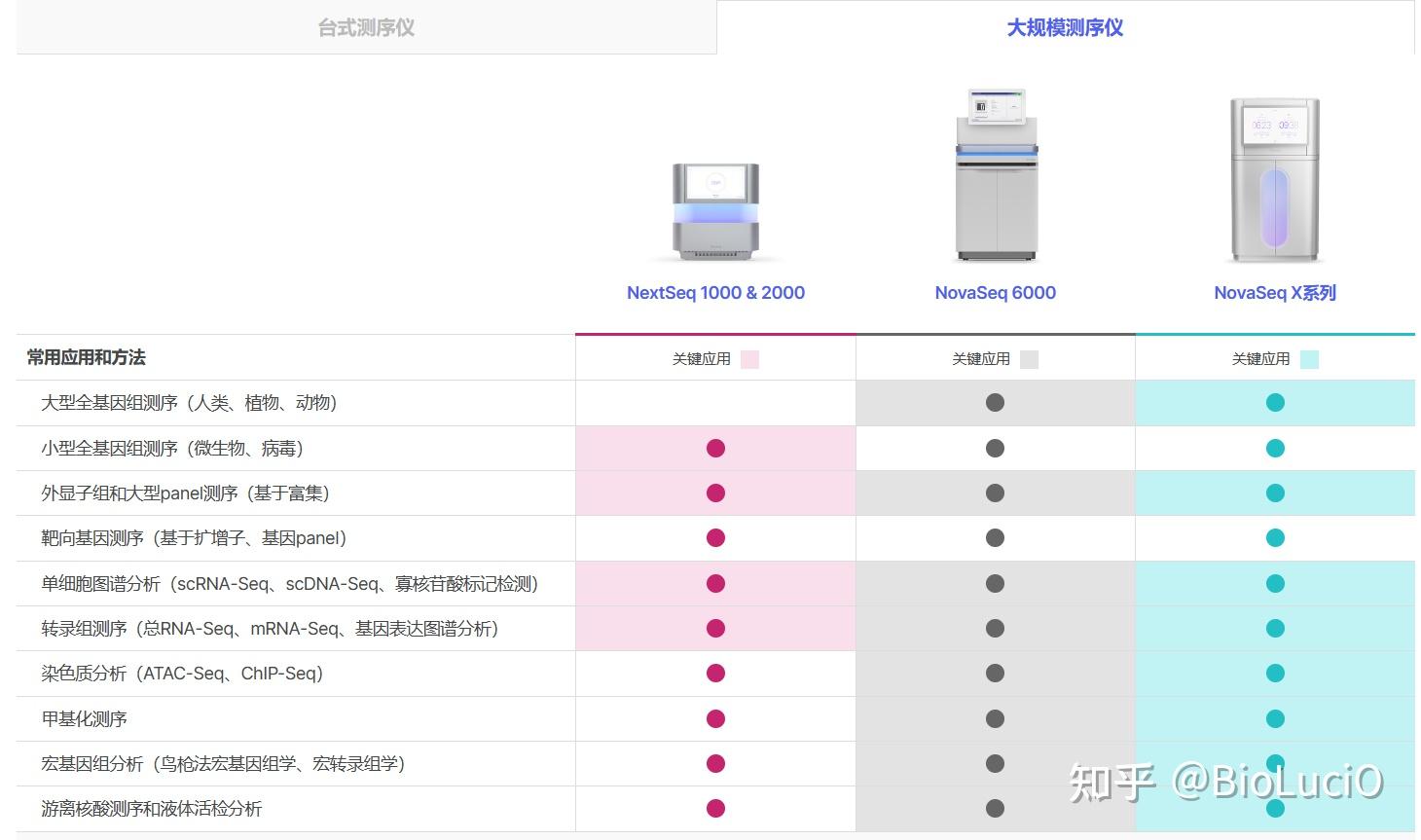Click gray dot for 转录组测序 NovaSeq 6000
This screenshot has width=1421, height=840.
(x=995, y=629)
